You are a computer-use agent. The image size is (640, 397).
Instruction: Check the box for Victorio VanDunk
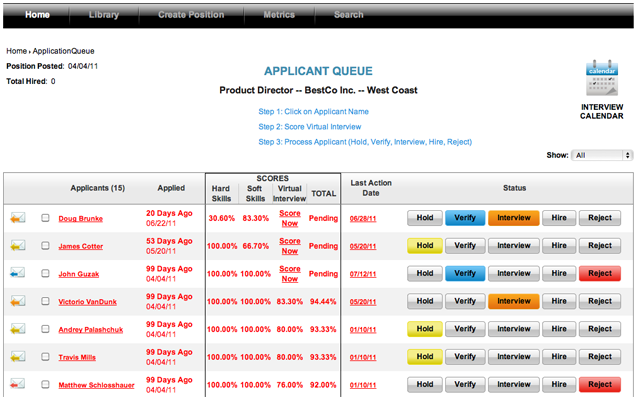(45, 301)
